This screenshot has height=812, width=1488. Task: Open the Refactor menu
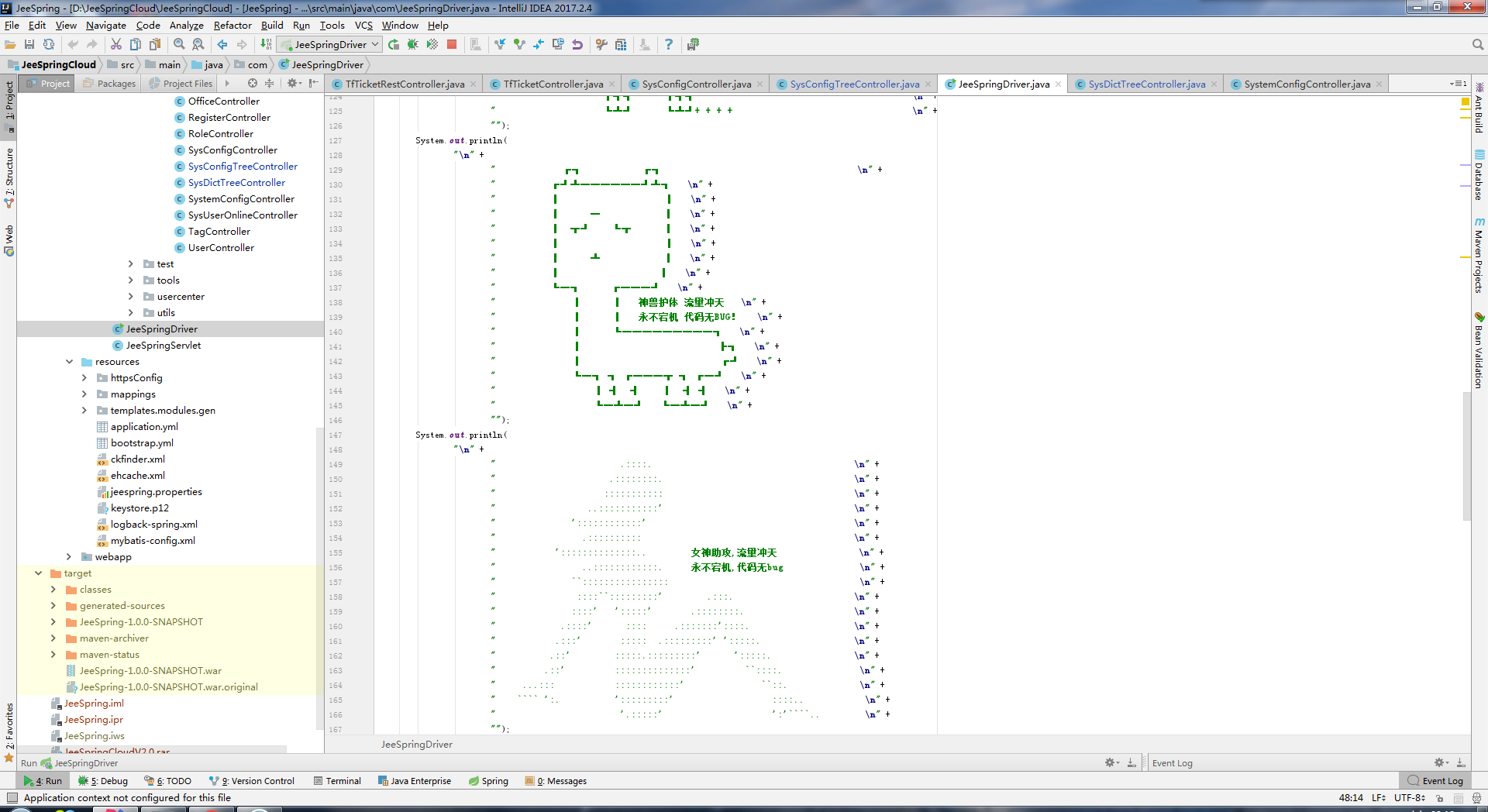tap(232, 26)
